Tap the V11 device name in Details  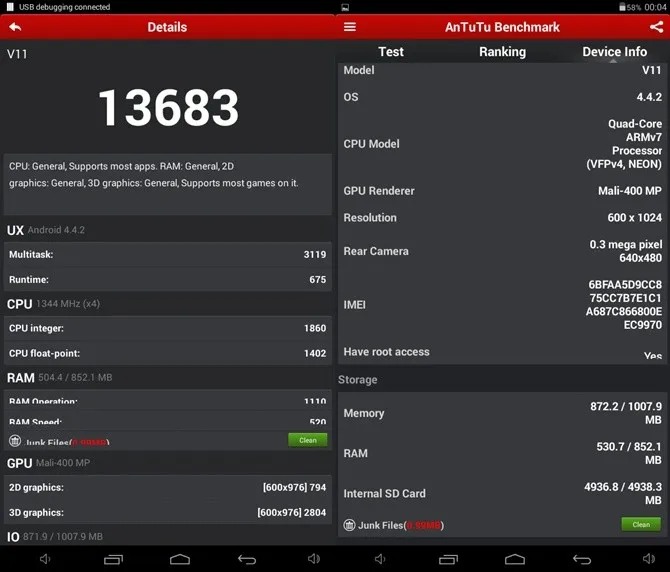(x=17, y=54)
